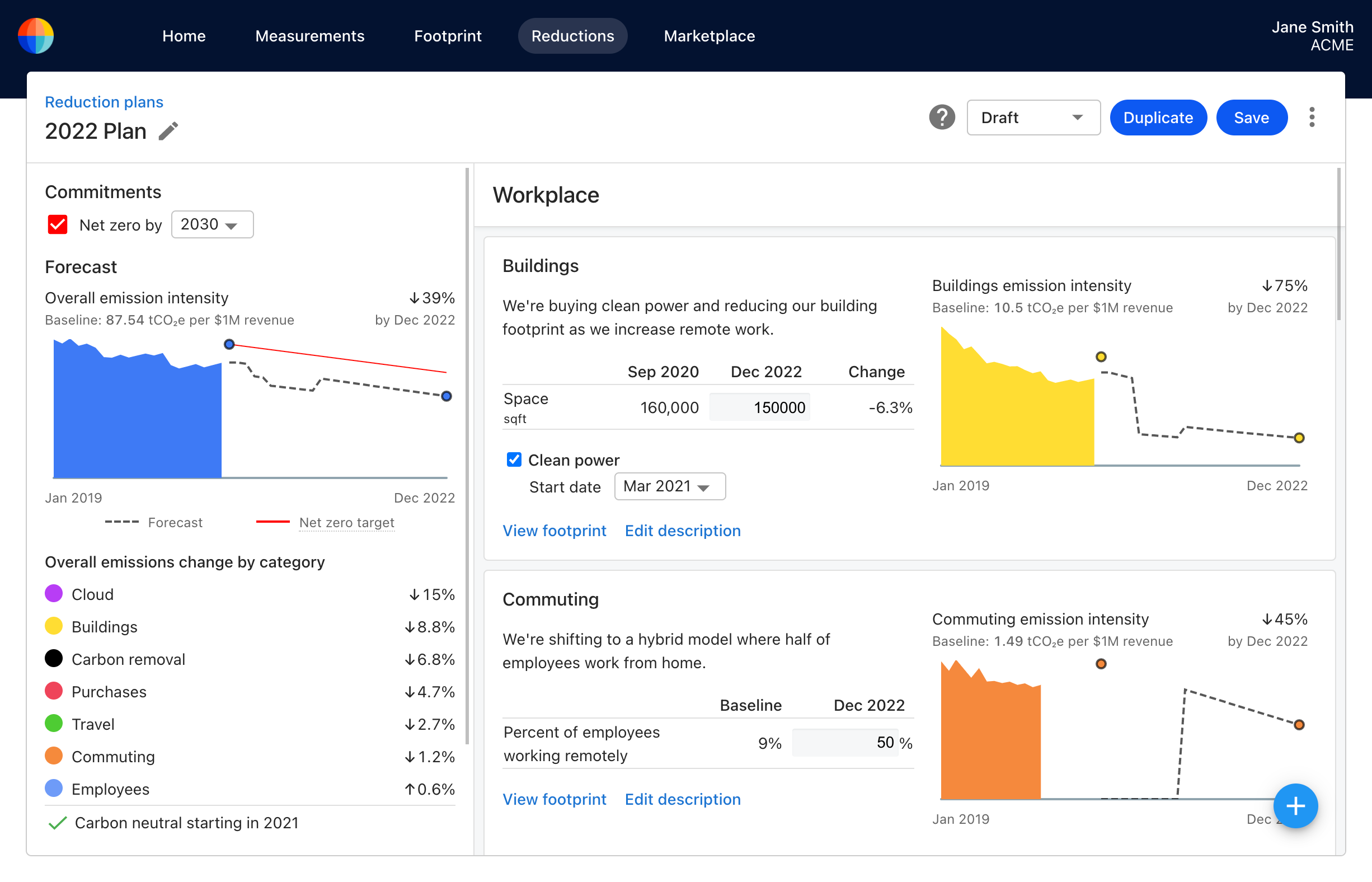Click the Jane Smith ACME account area
This screenshot has width=1372, height=882.
(1312, 35)
